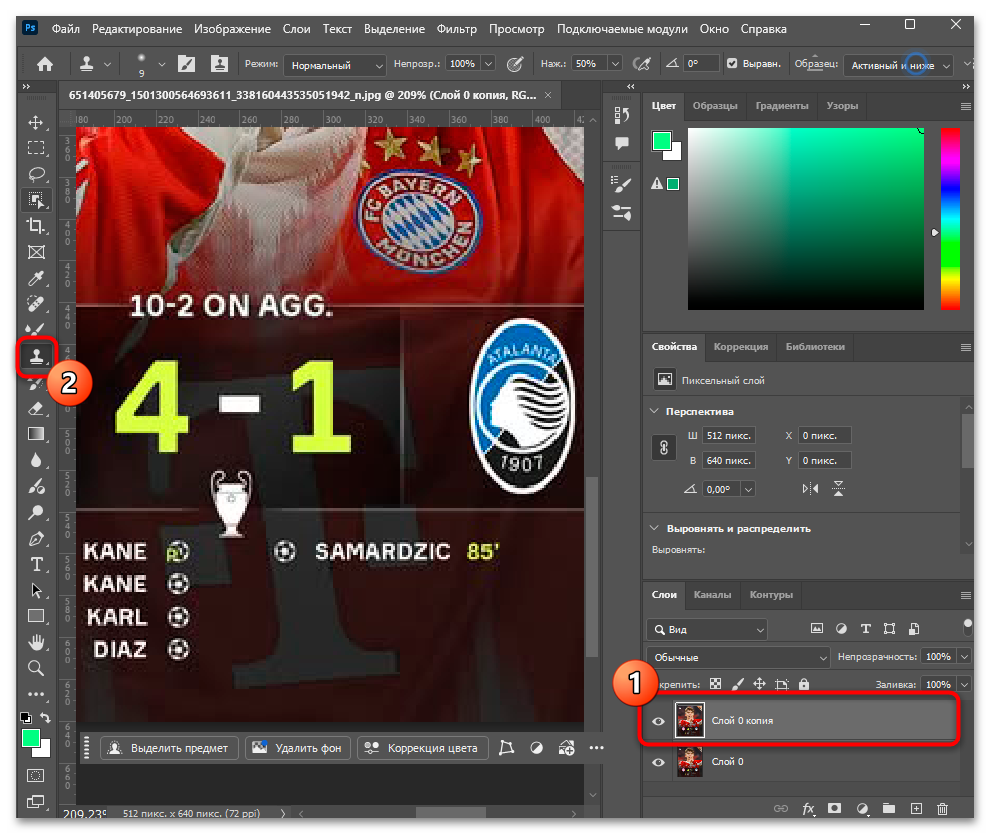Select the Spot Healing Brush tool
Viewport: 990px width, 834px height.
pos(36,304)
